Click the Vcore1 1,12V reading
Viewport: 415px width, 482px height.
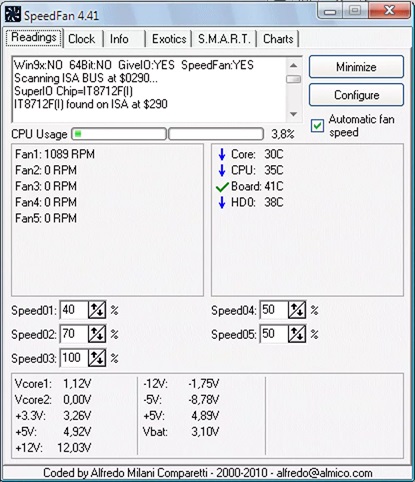pos(53,384)
